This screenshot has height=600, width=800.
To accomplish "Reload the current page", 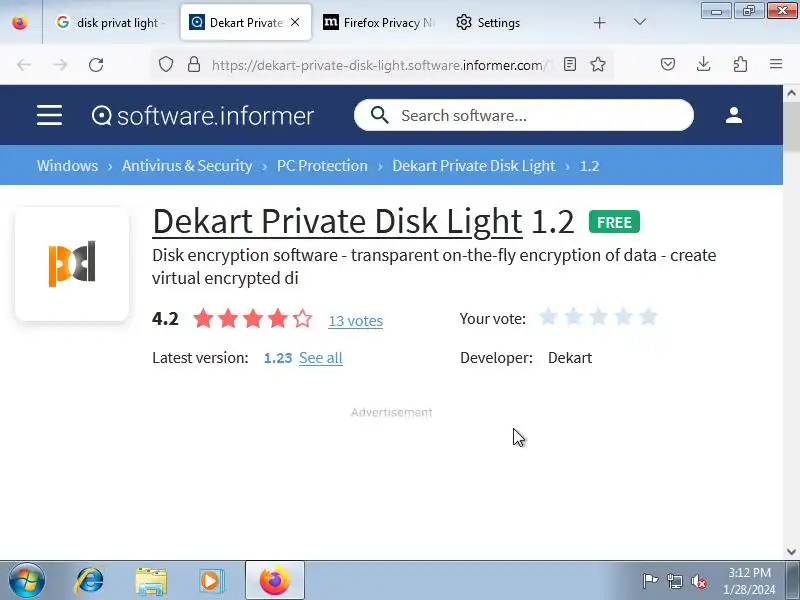I will pos(96,65).
